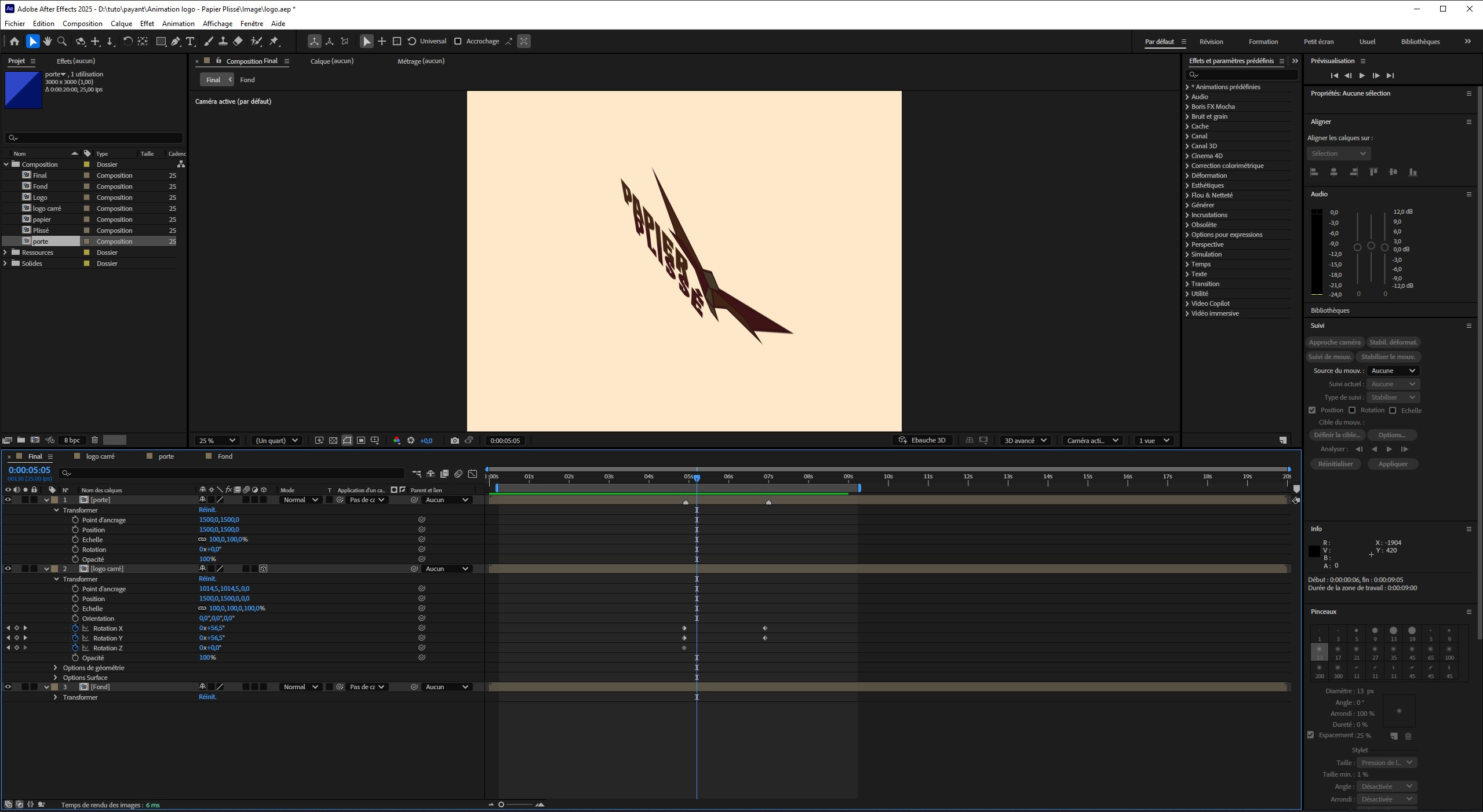Jump to first frame in Preview panel
Viewport: 1483px width, 812px height.
1334,75
